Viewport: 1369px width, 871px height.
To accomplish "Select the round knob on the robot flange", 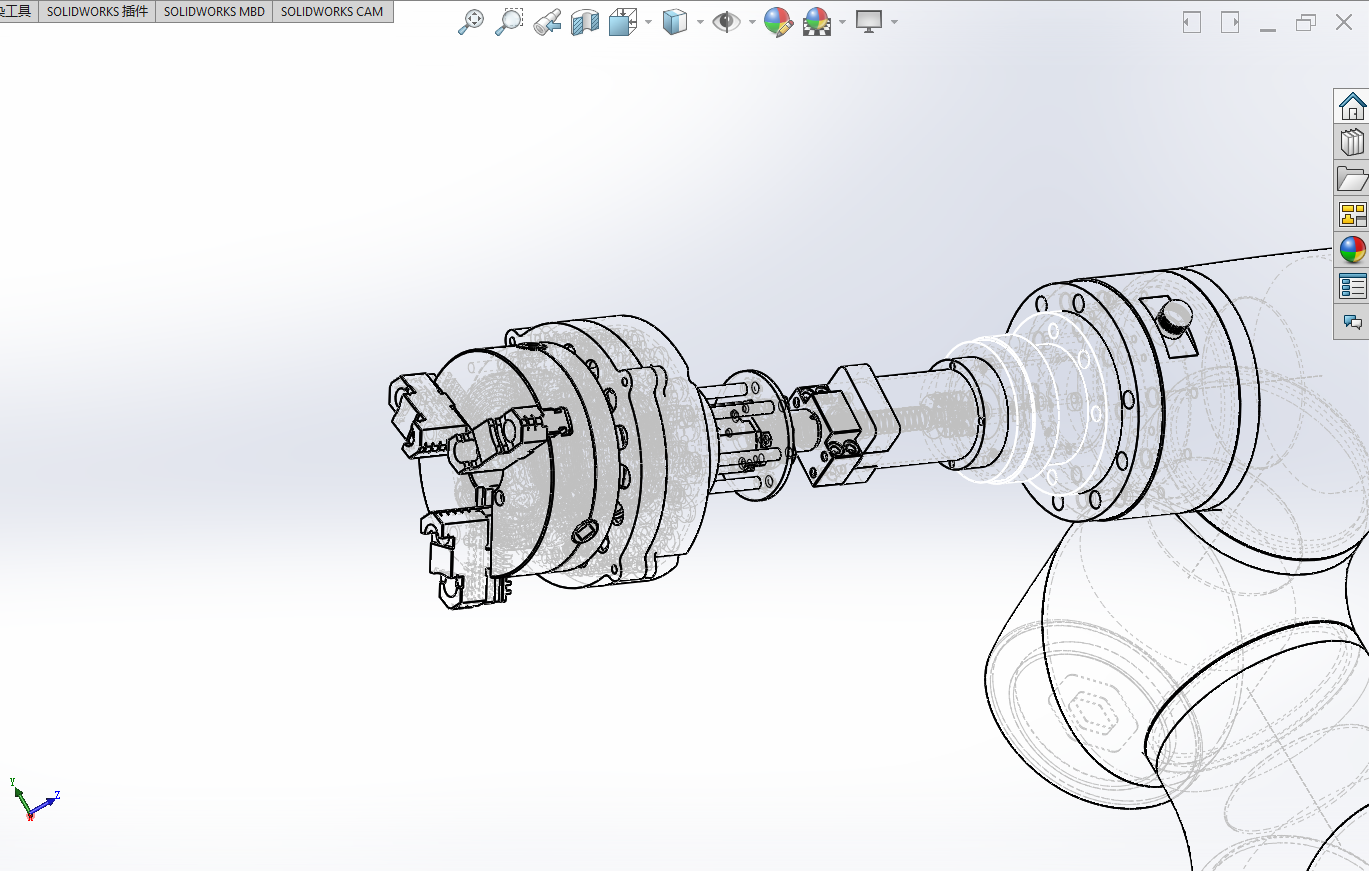I will point(1175,317).
